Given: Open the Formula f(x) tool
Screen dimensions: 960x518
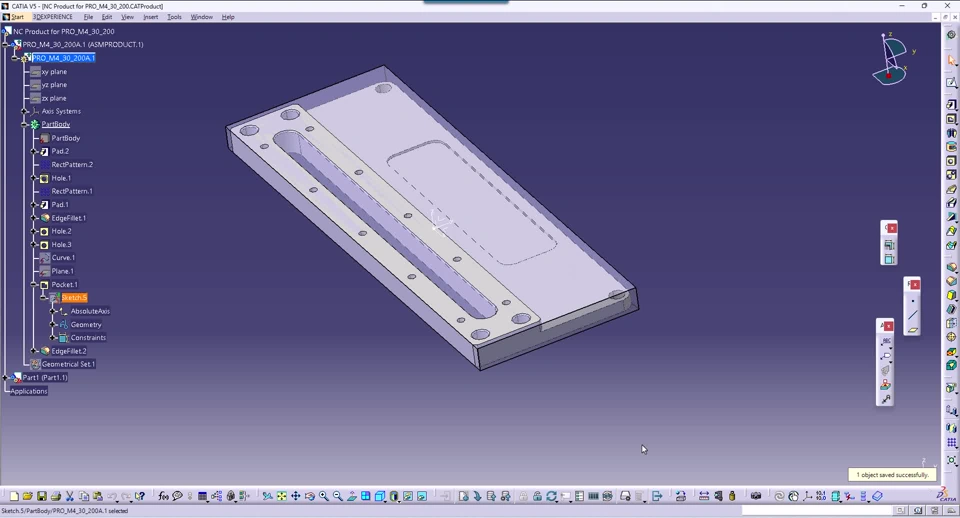Looking at the screenshot, I should (x=163, y=496).
